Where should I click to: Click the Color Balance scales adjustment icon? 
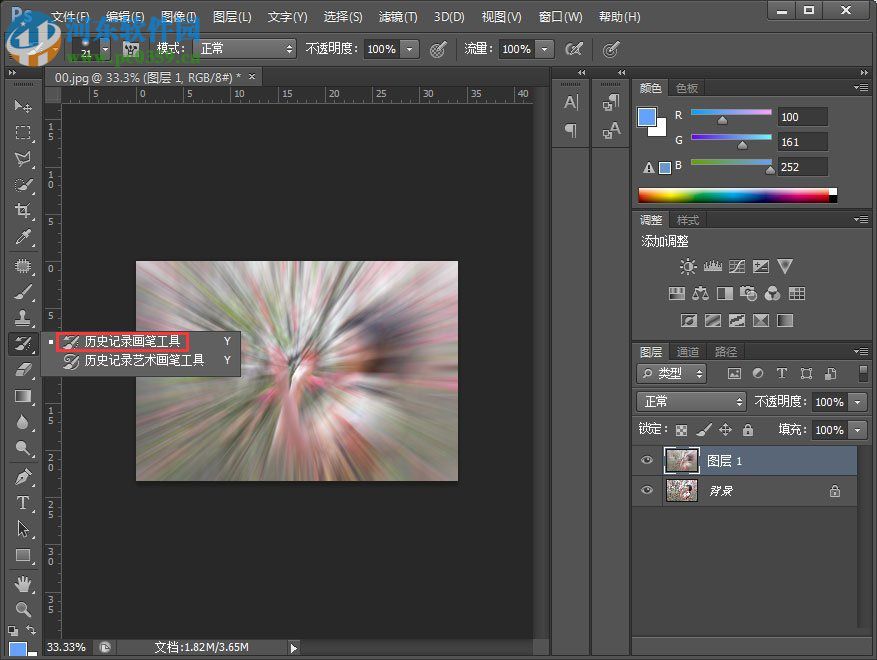(x=700, y=294)
